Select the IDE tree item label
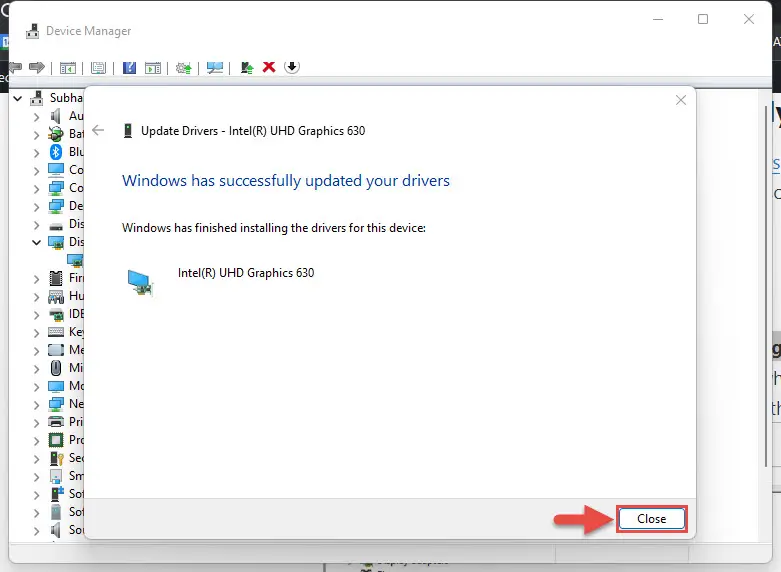This screenshot has width=781, height=572. 76,313
